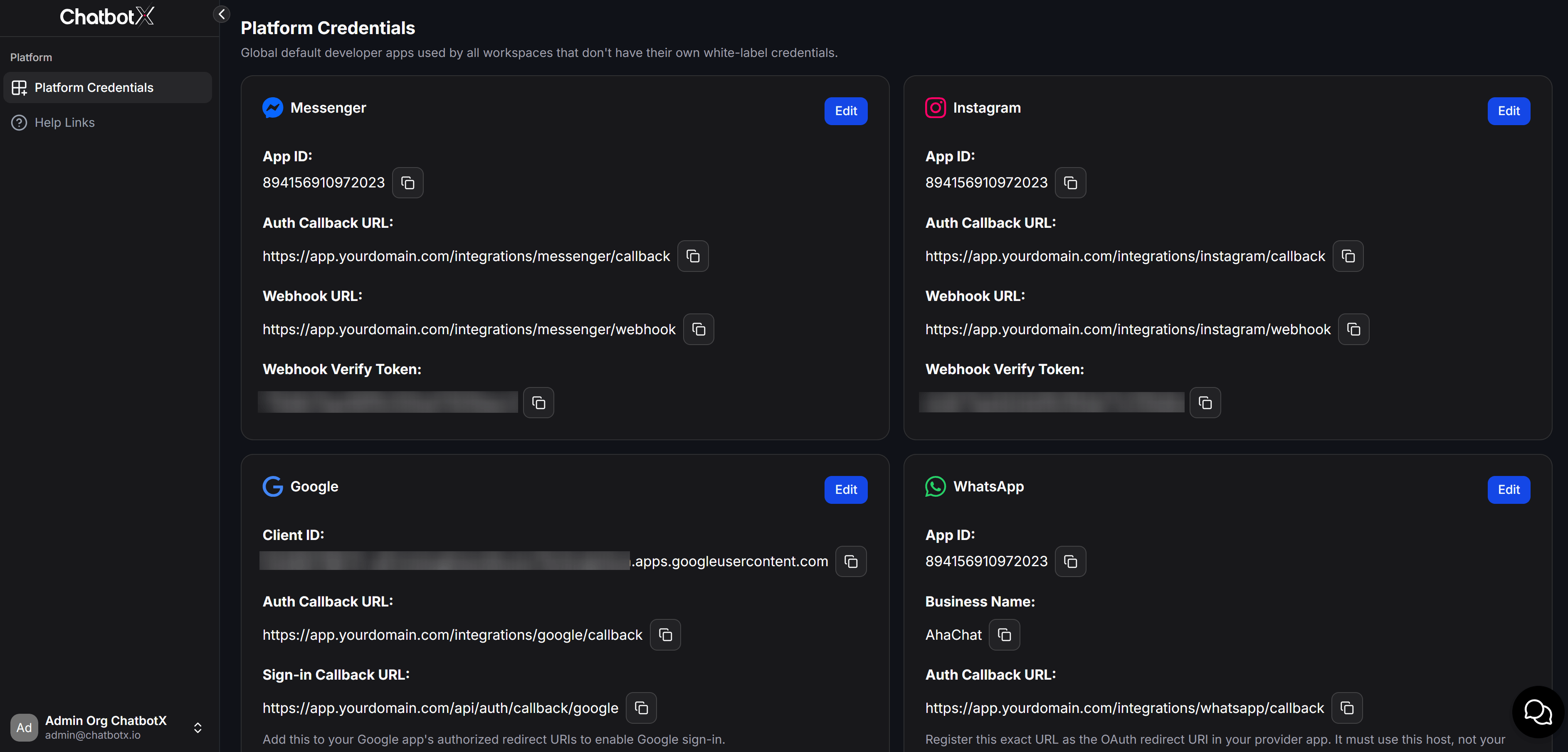Collapse the sidebar with the arrow
The height and width of the screenshot is (752, 1568).
point(222,14)
